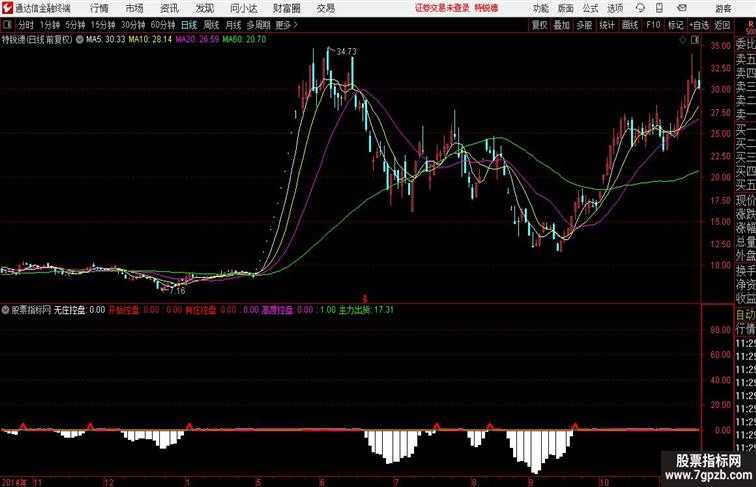This screenshot has width=756, height=487.
Task: Open the 市场 menu
Action: pos(135,8)
